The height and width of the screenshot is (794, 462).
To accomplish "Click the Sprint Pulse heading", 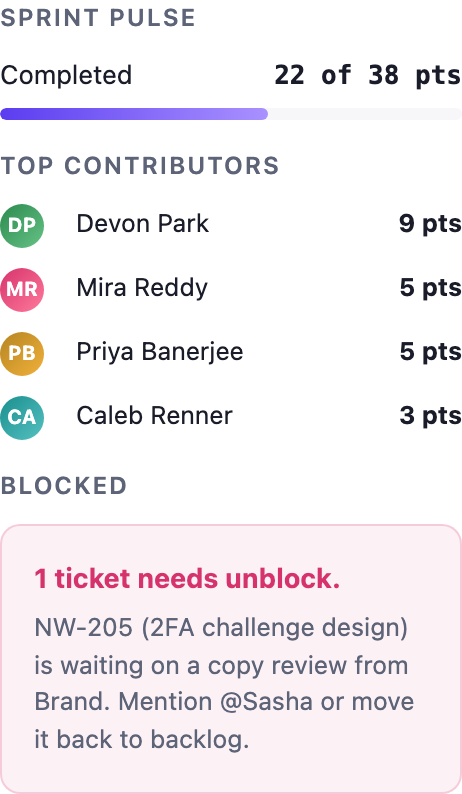I will (98, 18).
